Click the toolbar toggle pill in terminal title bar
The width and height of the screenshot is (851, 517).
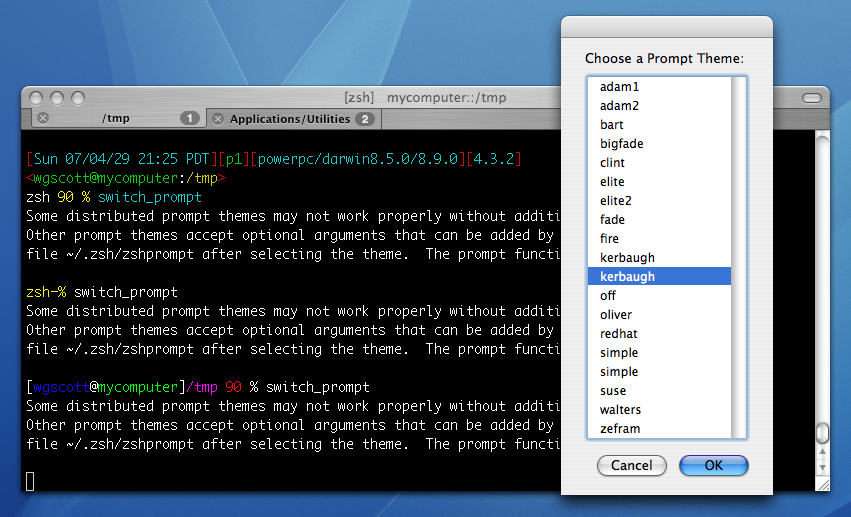pos(811,98)
